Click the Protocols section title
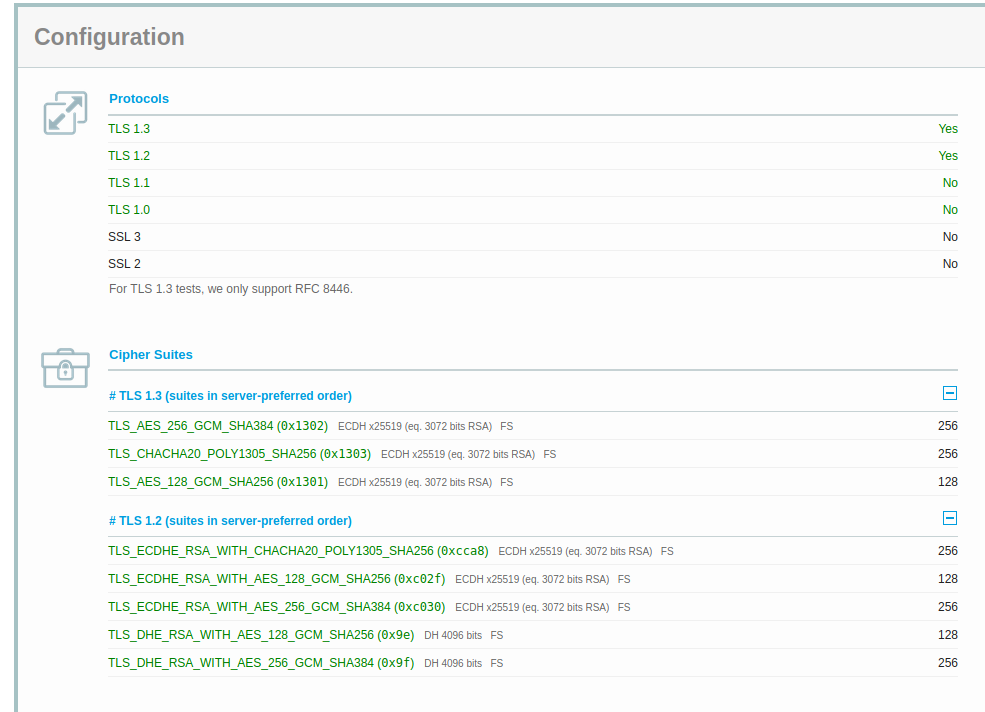The height and width of the screenshot is (712, 985). coord(139,99)
